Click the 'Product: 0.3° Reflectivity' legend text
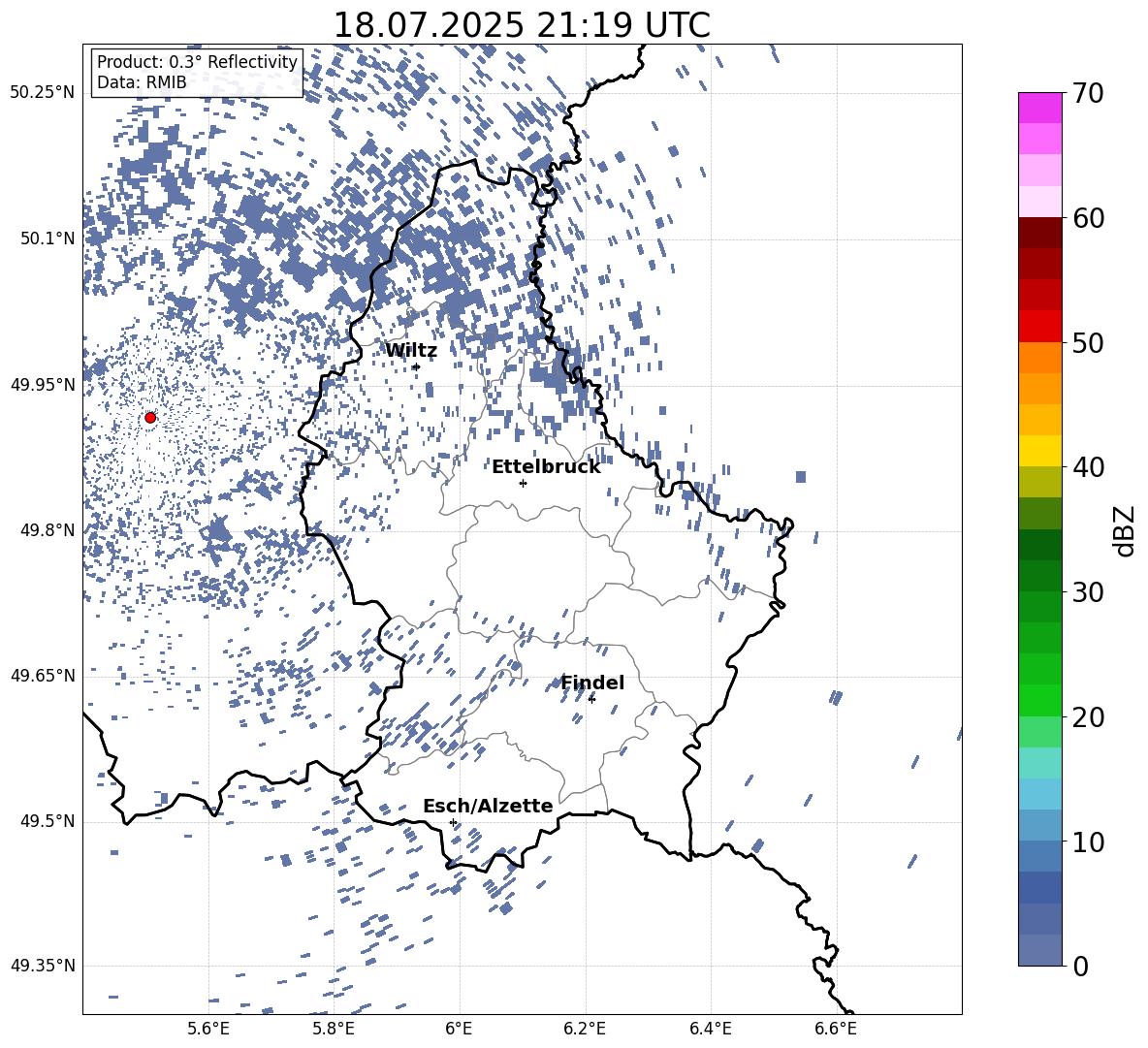Viewport: 1148px width, 1048px height. [x=197, y=61]
